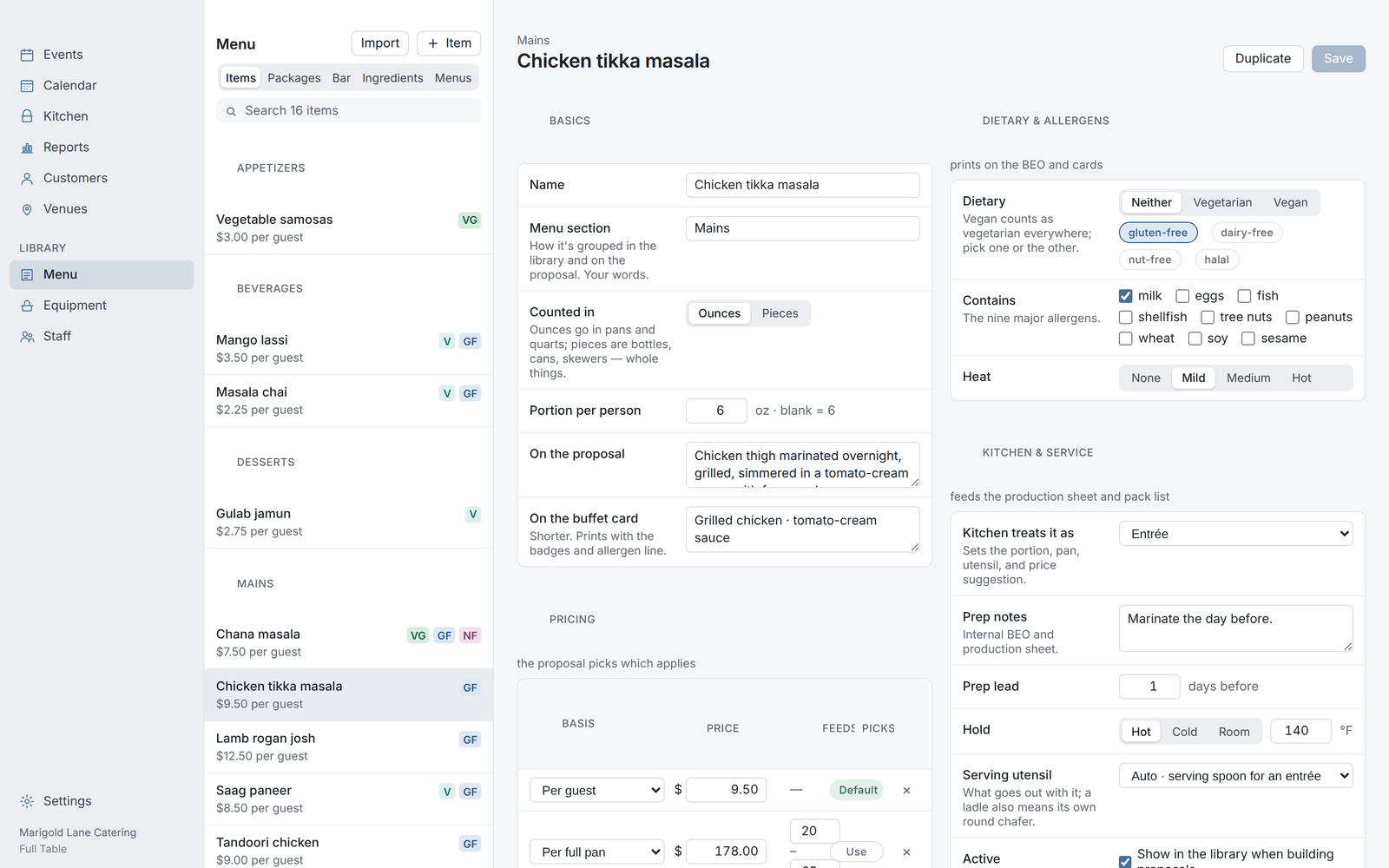The image size is (1389, 868).
Task: Click the Settings gear icon
Action: tap(27, 801)
